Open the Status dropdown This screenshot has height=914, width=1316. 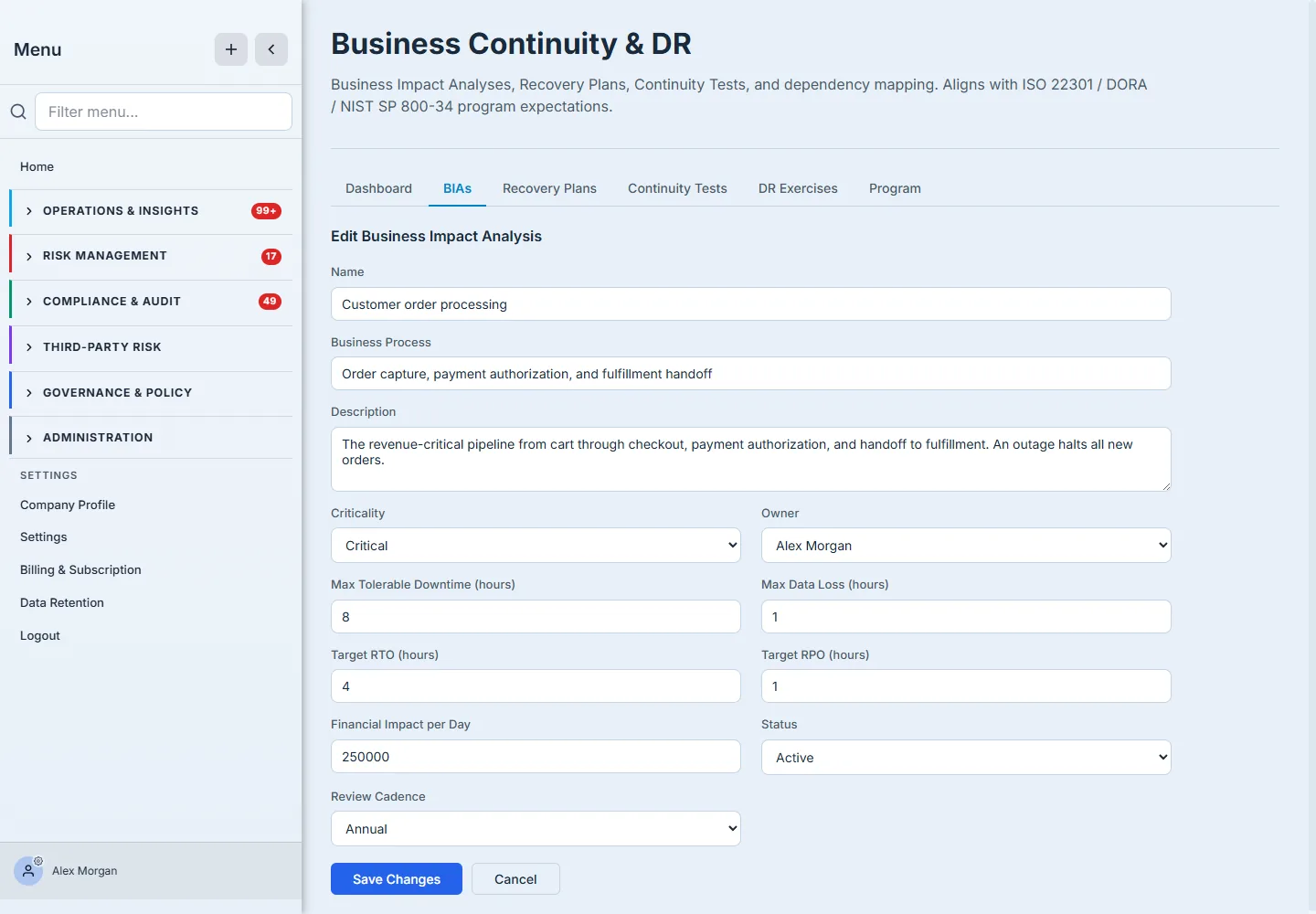(x=966, y=758)
